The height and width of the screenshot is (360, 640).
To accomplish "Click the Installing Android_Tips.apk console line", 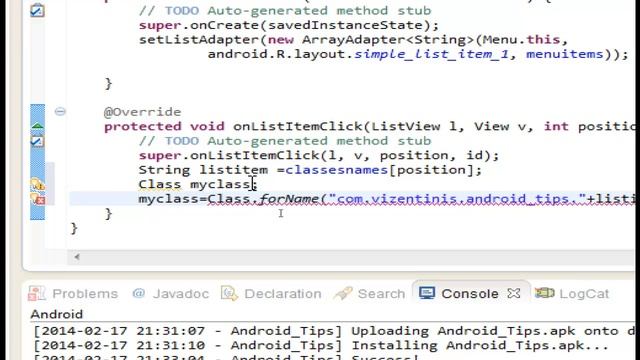I will [321, 346].
